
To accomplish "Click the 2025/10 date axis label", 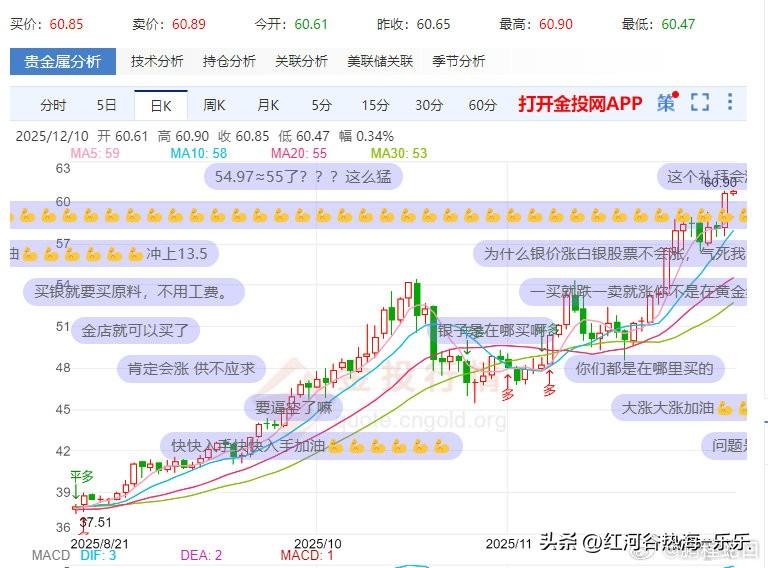I will [x=317, y=544].
